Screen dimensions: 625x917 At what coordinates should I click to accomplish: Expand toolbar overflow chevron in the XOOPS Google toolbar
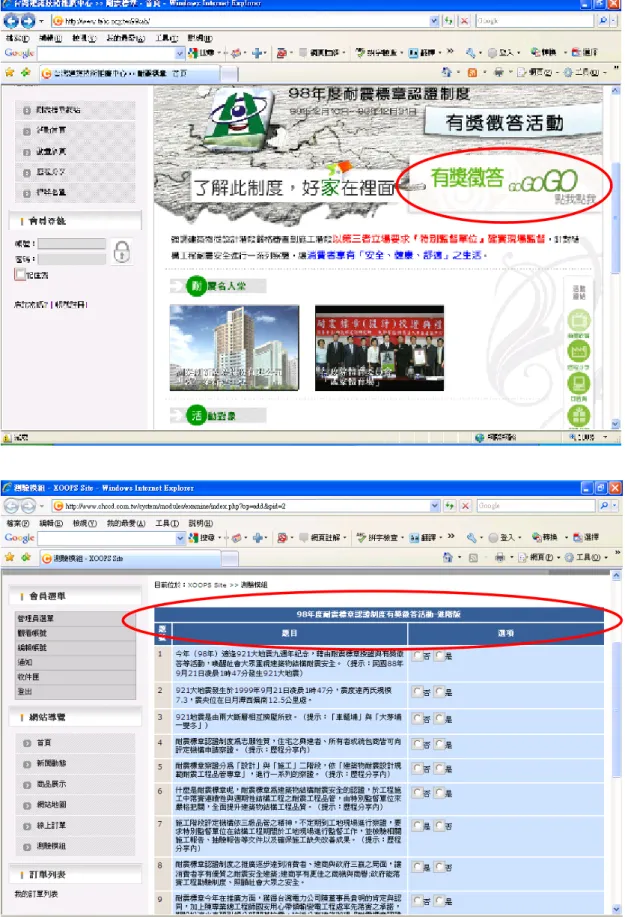[x=451, y=536]
